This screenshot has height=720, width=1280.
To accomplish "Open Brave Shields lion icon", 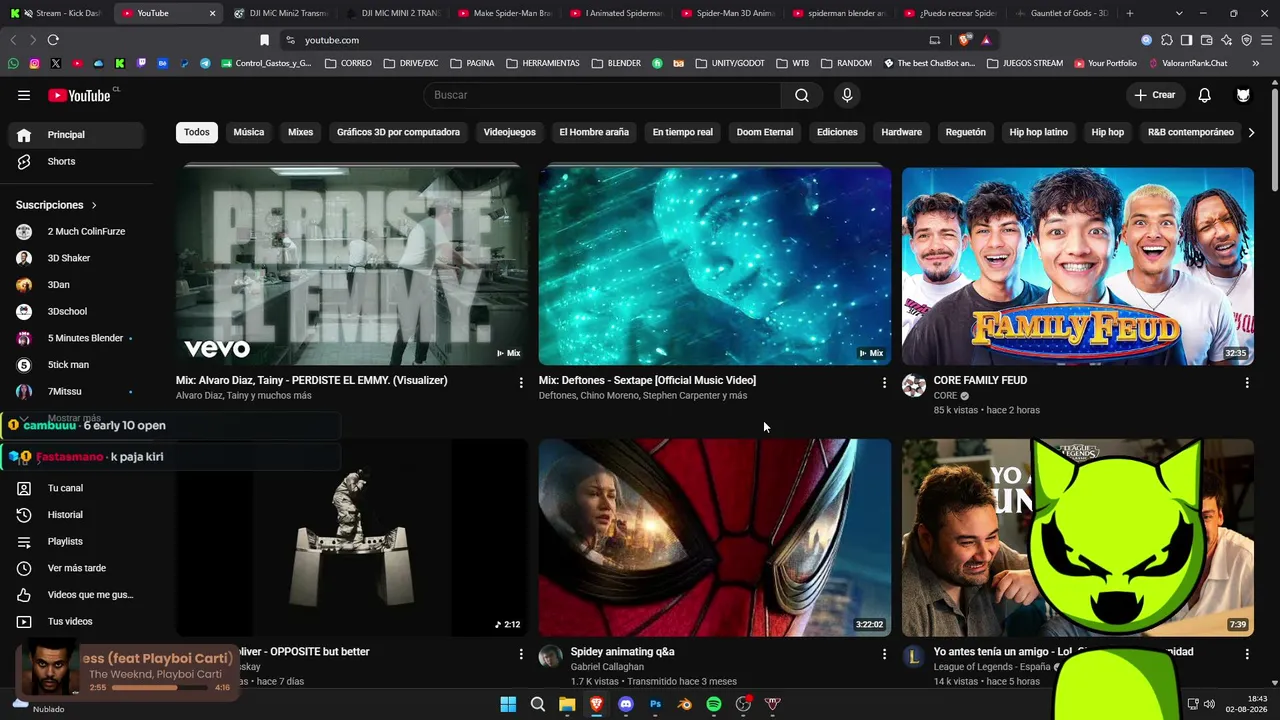I will [x=964, y=40].
